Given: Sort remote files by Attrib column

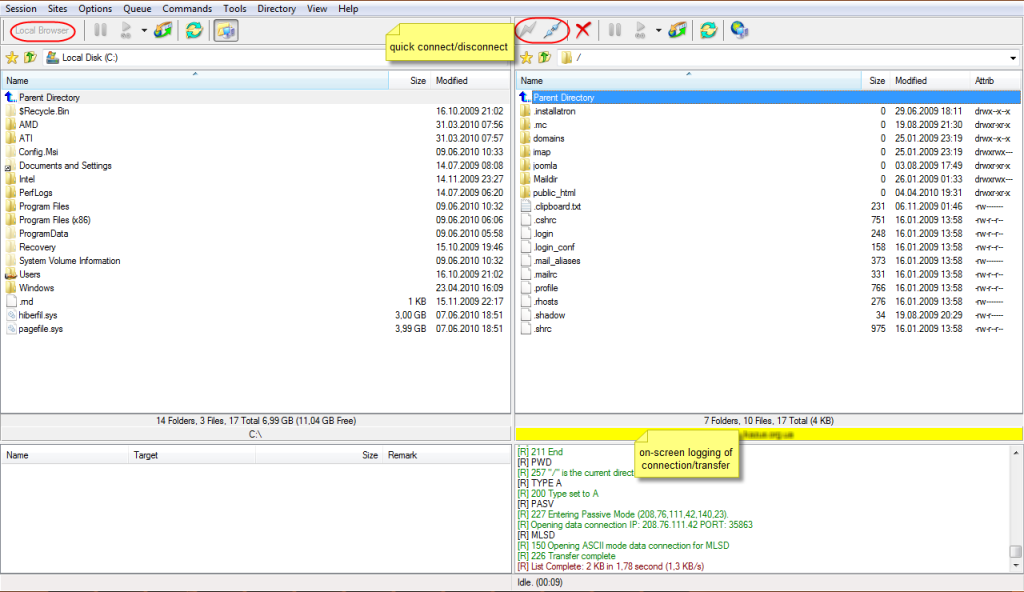Looking at the screenshot, I should 984,80.
